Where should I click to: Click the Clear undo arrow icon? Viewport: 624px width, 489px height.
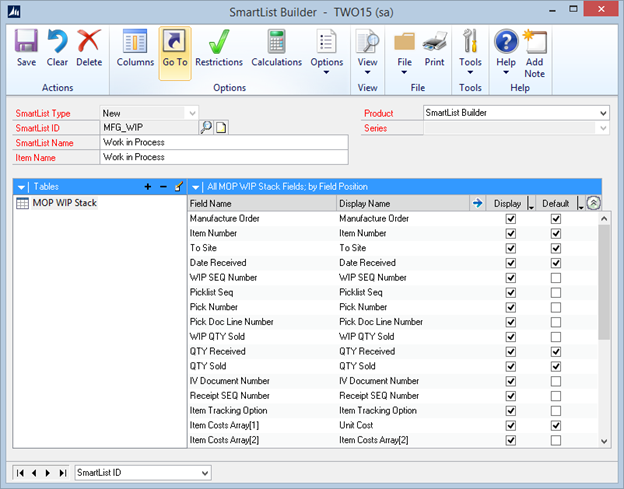57,41
